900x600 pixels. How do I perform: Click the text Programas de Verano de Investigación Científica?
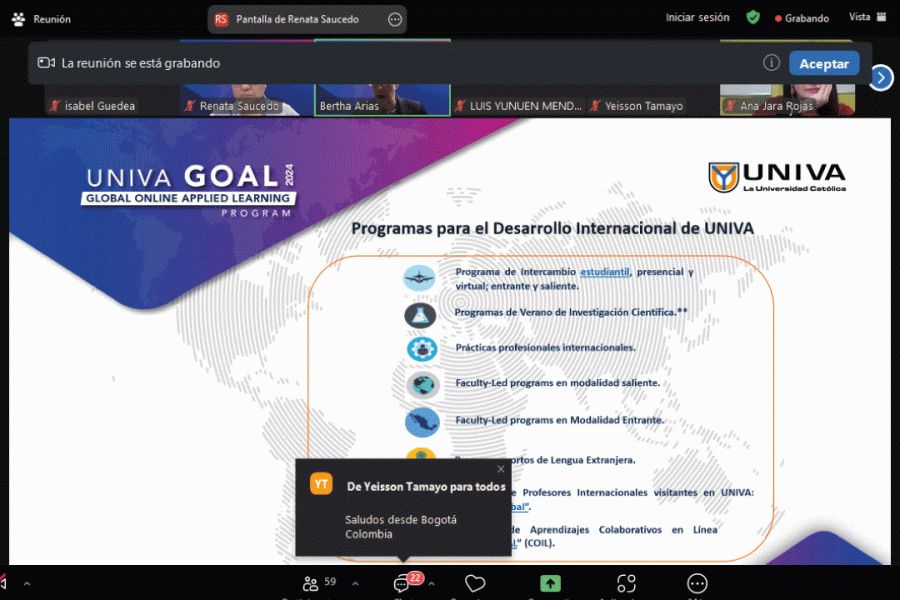tap(571, 312)
